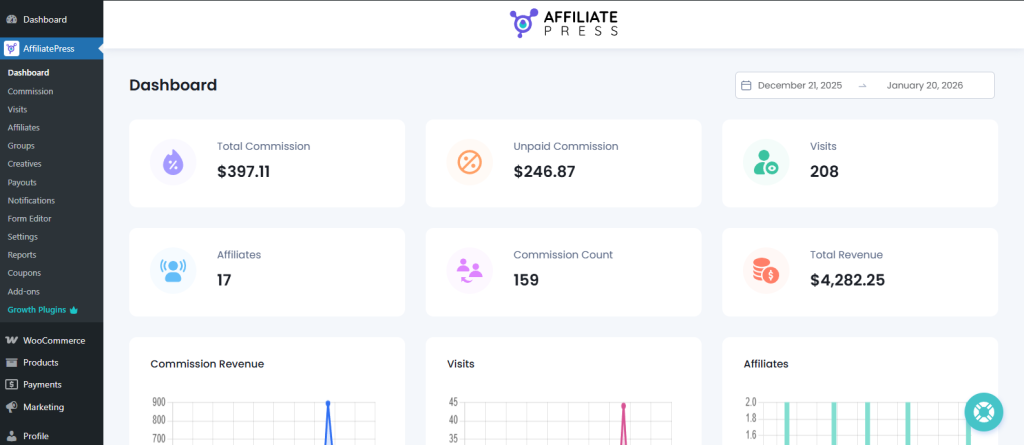The width and height of the screenshot is (1024, 445).
Task: Open the Commission submenu page
Action: coord(31,91)
